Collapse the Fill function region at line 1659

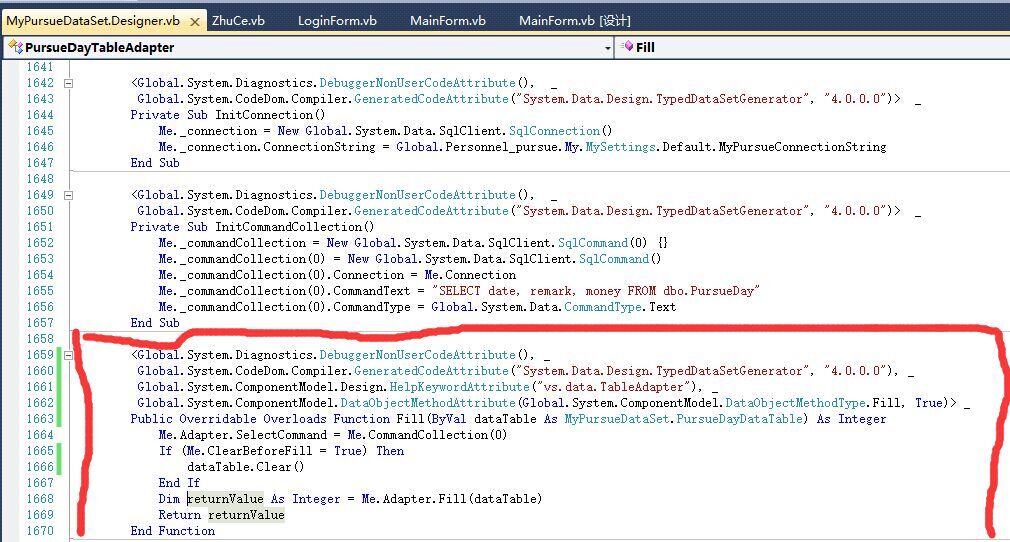[68, 355]
